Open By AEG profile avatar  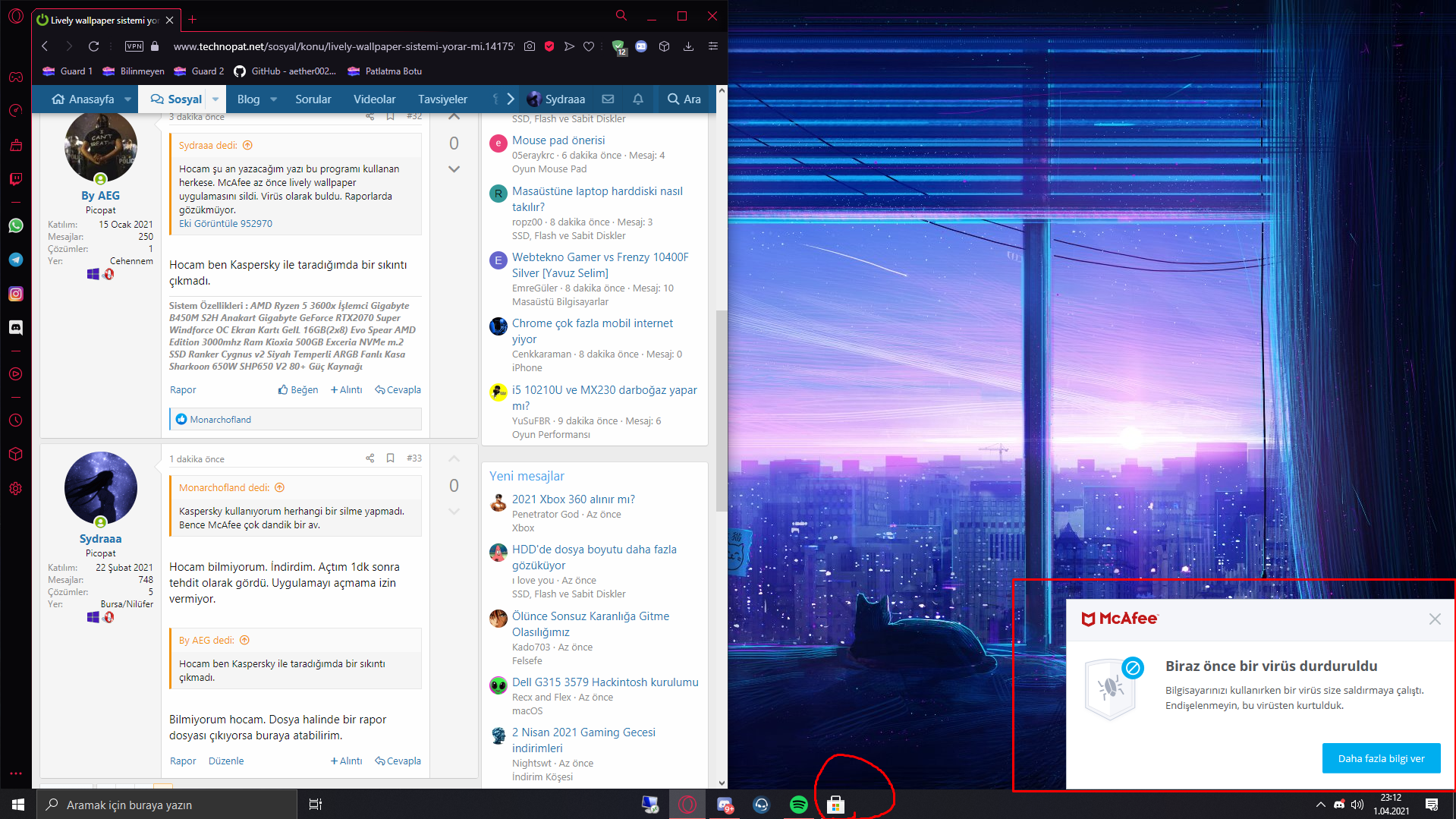click(101, 146)
